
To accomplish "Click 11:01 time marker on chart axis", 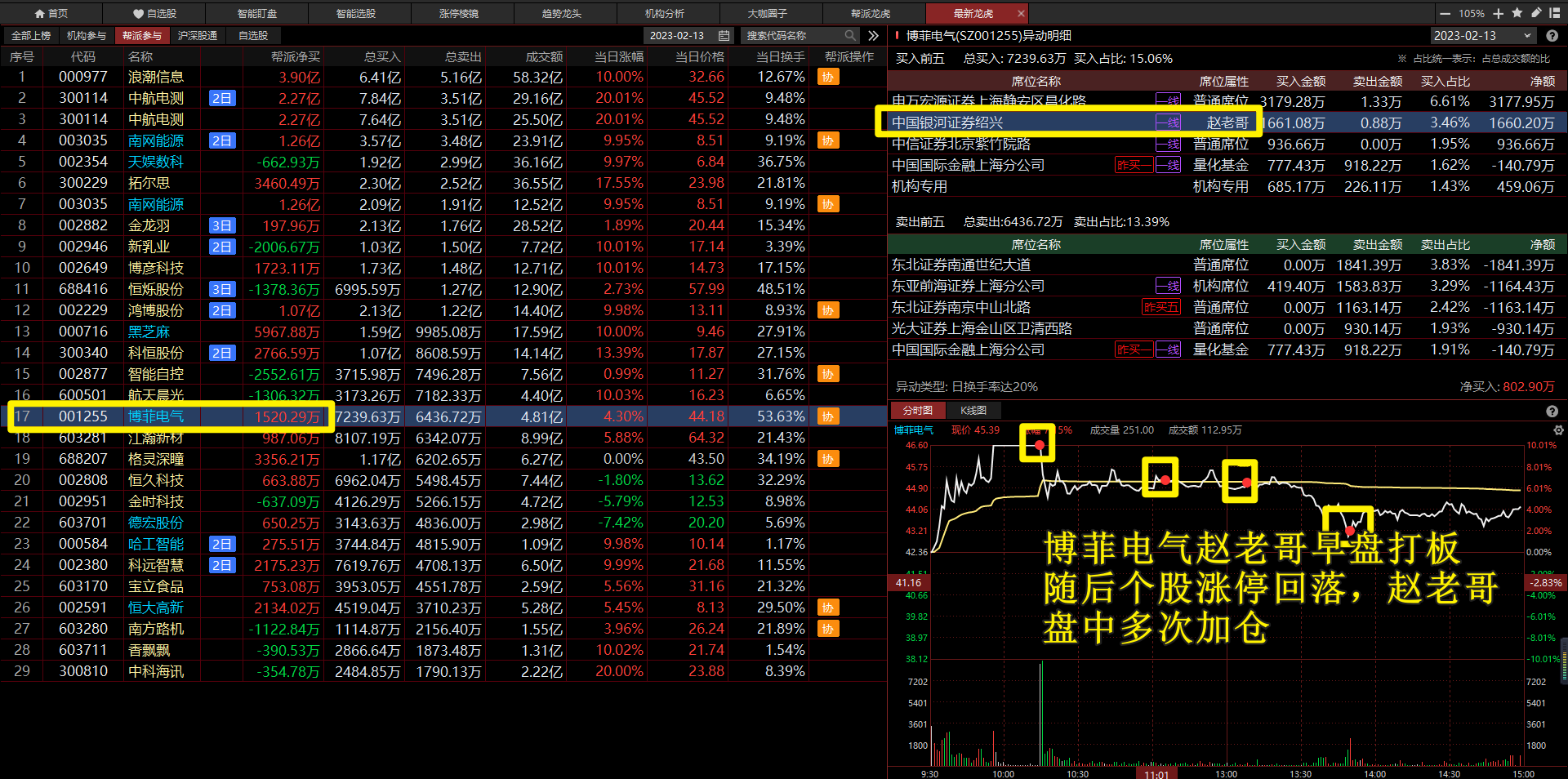I will [1156, 774].
